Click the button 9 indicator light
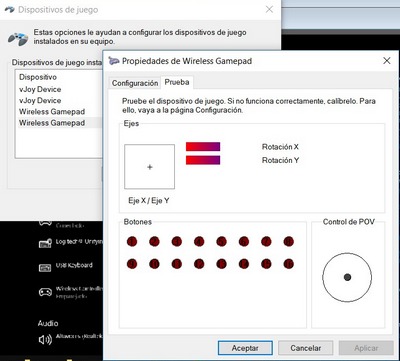400x361 pixels. coord(132,264)
